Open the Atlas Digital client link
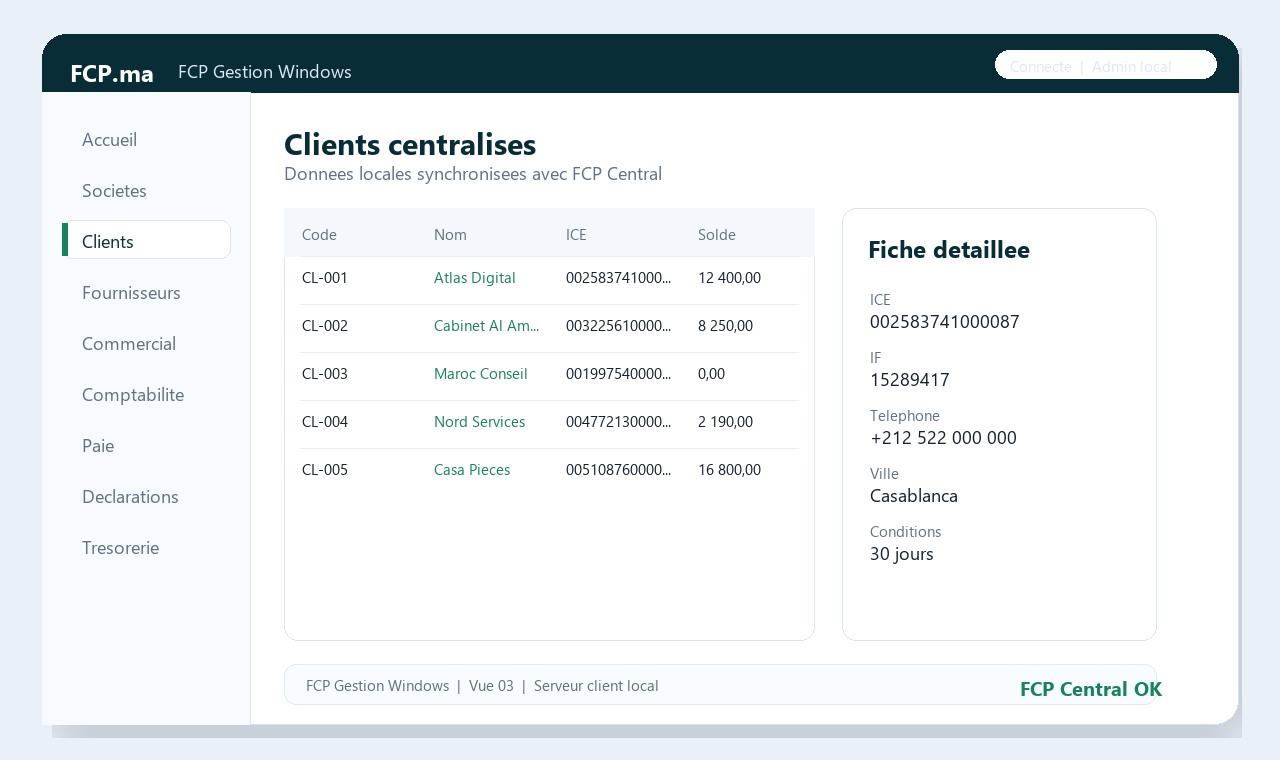 (475, 278)
